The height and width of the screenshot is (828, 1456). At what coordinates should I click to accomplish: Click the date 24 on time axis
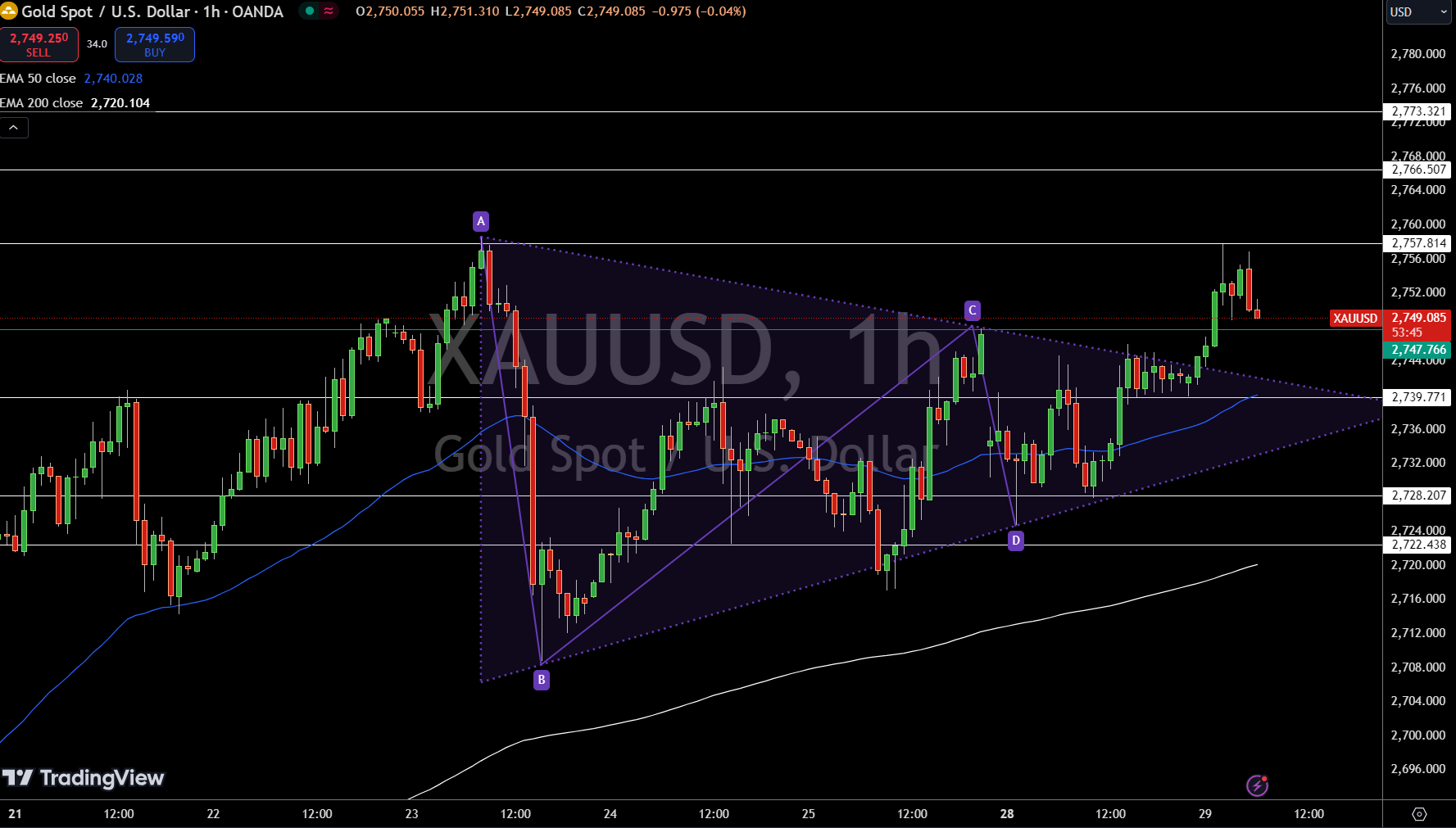[x=610, y=814]
